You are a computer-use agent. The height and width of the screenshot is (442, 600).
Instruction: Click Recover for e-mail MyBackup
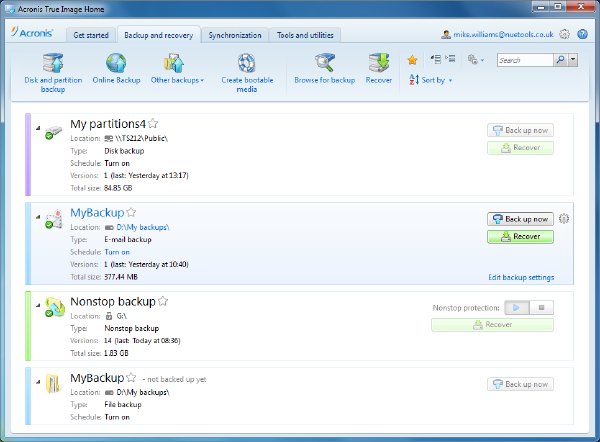[x=520, y=236]
